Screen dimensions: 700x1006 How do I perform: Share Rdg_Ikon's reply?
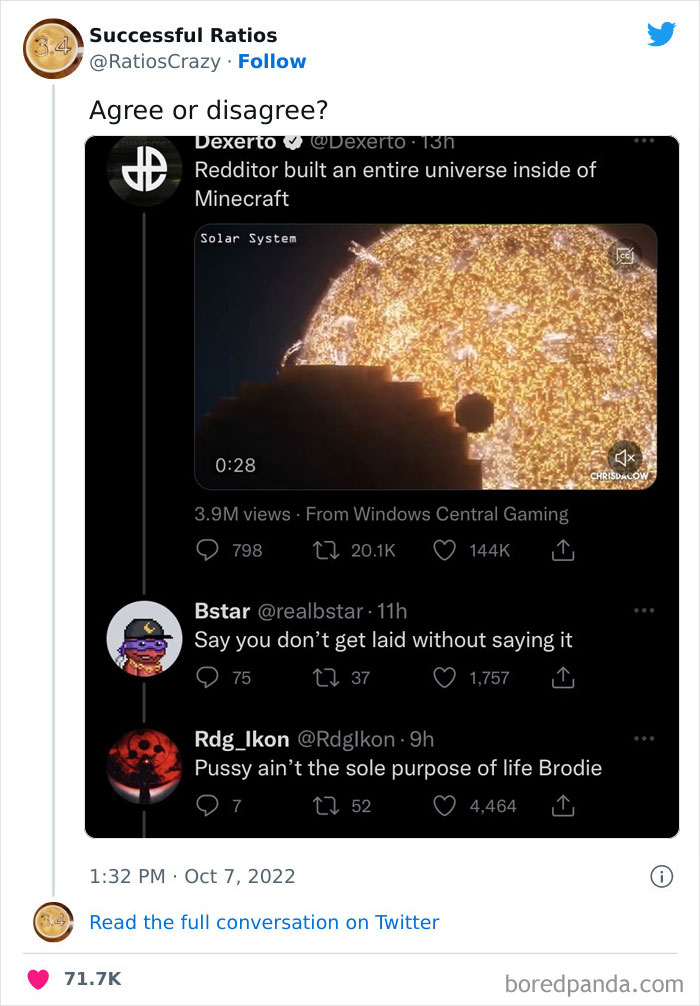[x=562, y=805]
